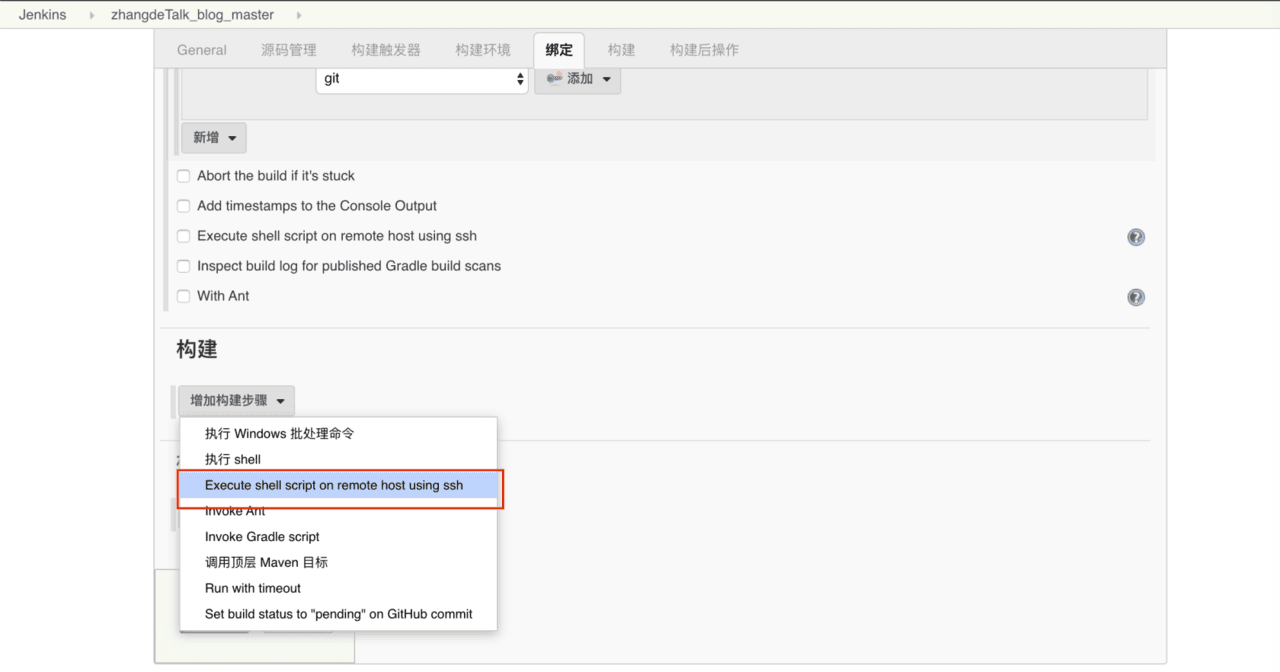
Task: Go to zhangdeTalk_blog_master breadcrumb link
Action: 192,15
